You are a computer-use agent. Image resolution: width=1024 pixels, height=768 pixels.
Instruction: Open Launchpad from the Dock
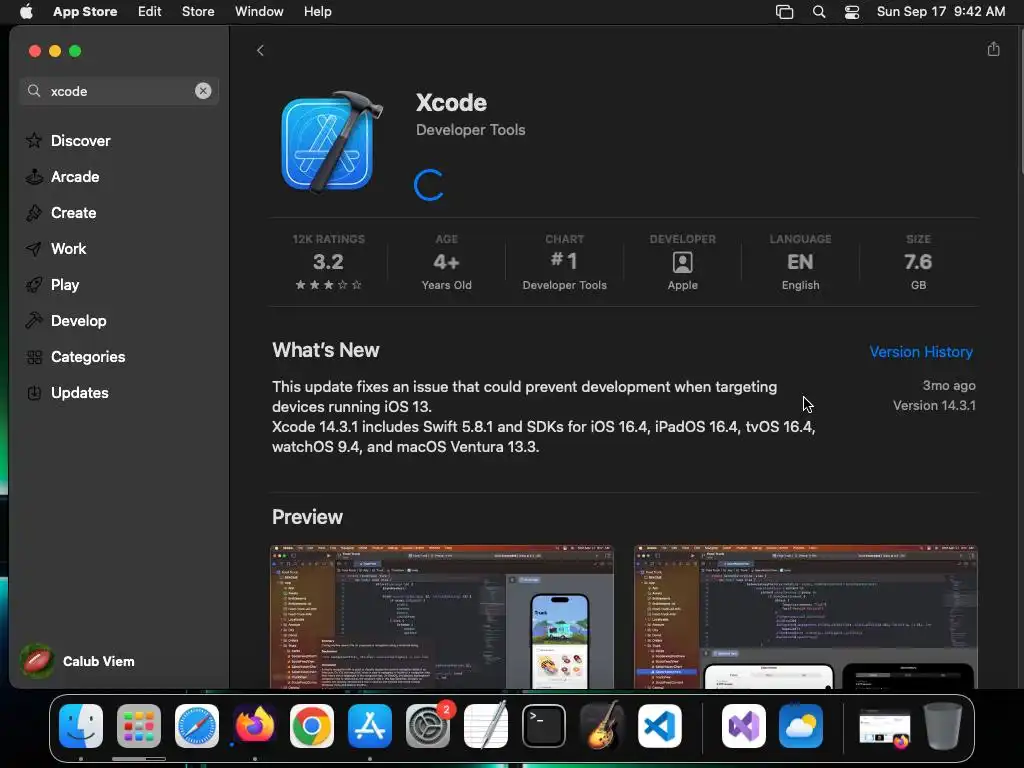(x=138, y=726)
